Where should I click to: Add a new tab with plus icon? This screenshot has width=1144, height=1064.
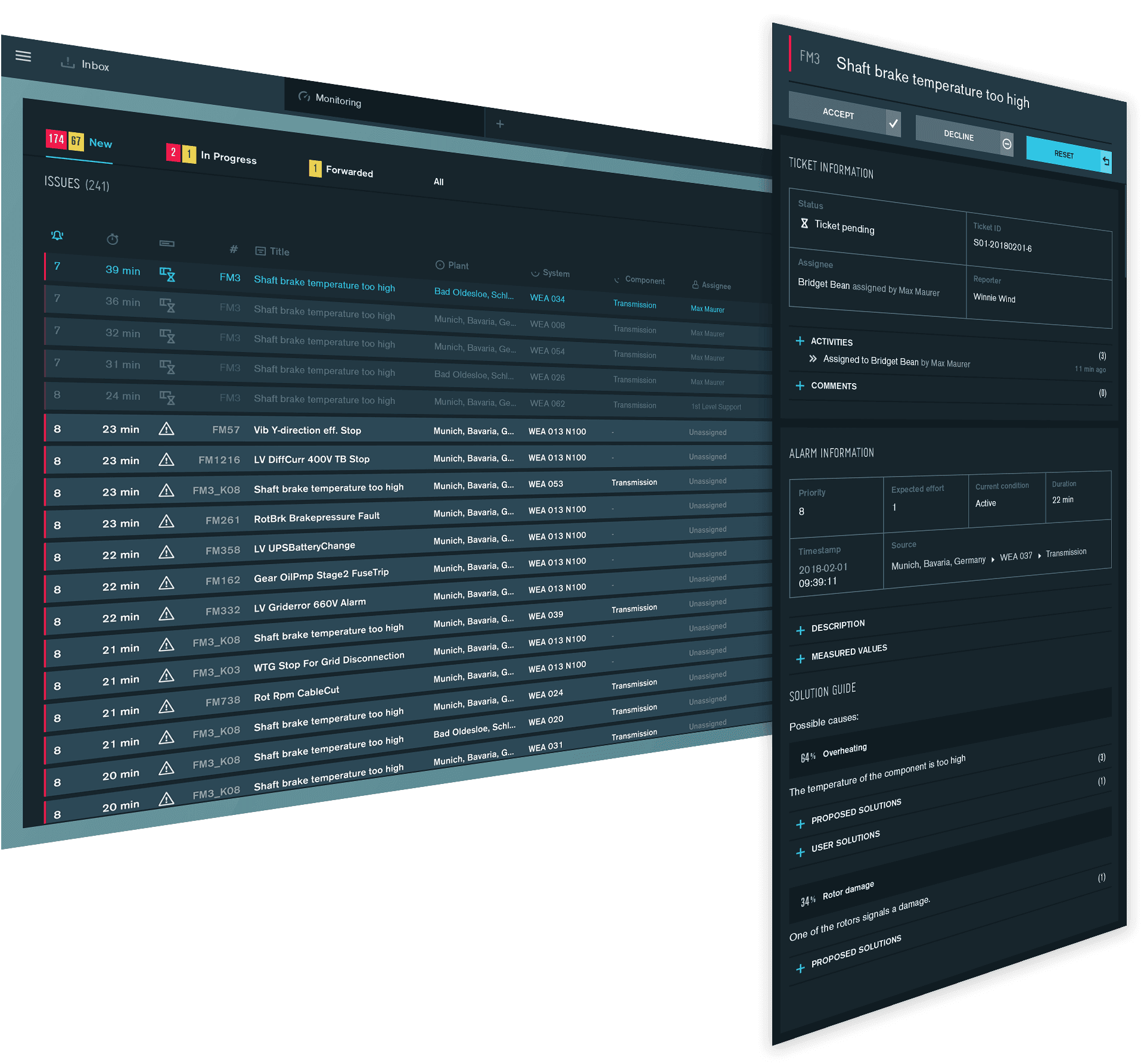[x=500, y=124]
